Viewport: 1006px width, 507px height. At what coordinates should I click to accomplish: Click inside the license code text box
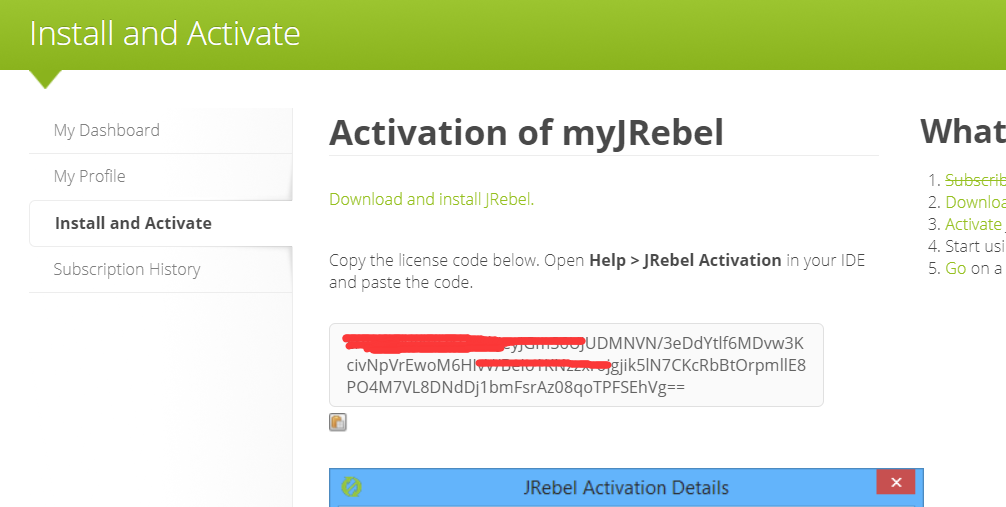(575, 365)
